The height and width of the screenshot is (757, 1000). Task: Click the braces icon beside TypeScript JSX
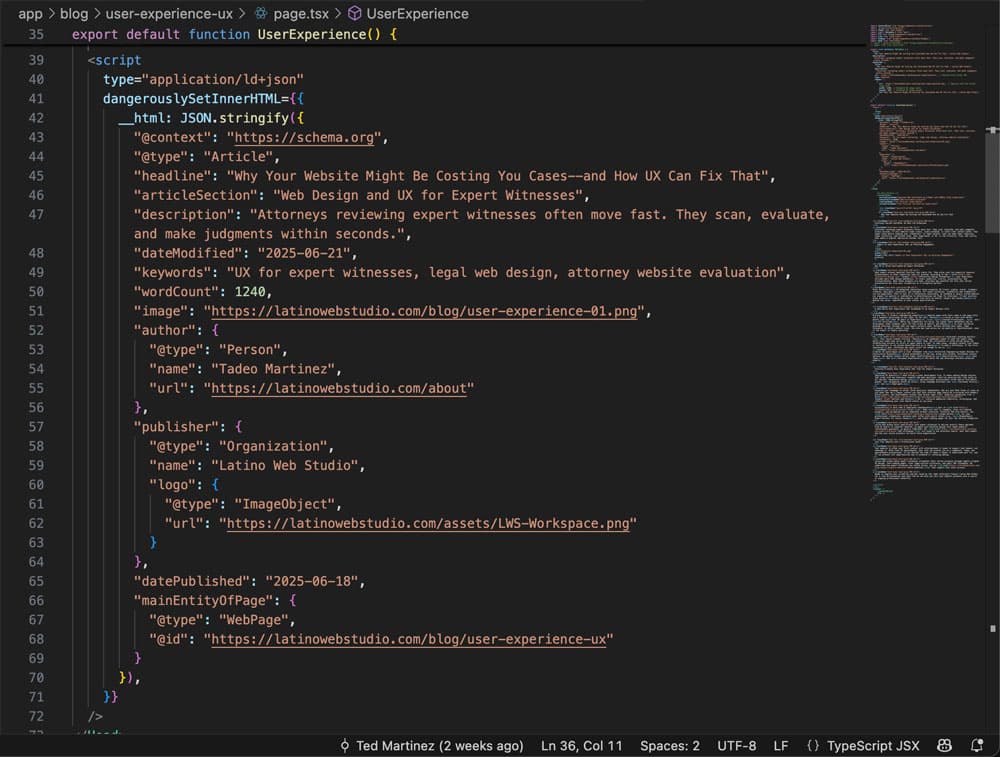[812, 746]
